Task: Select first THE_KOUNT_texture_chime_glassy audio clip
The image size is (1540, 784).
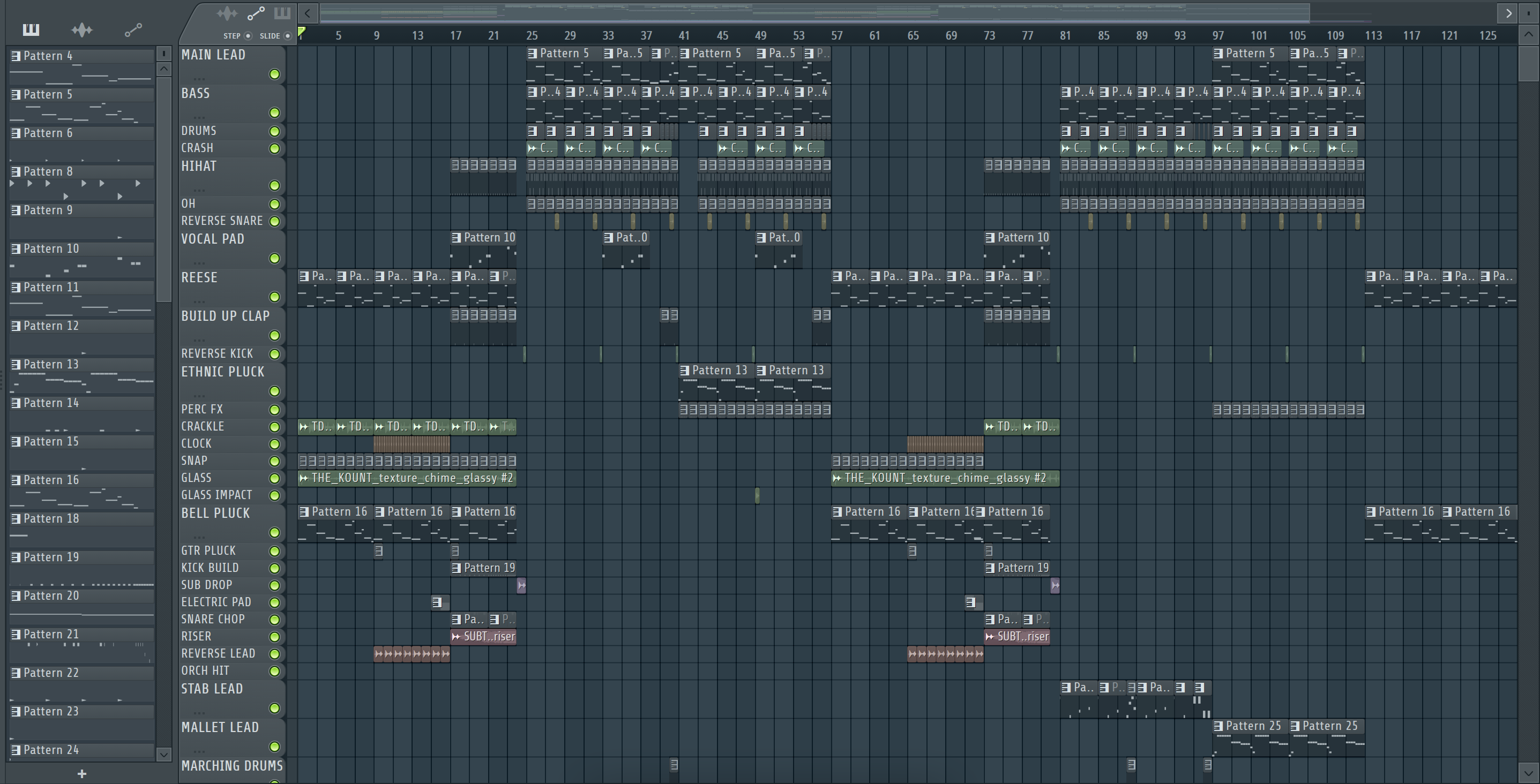Action: point(407,478)
